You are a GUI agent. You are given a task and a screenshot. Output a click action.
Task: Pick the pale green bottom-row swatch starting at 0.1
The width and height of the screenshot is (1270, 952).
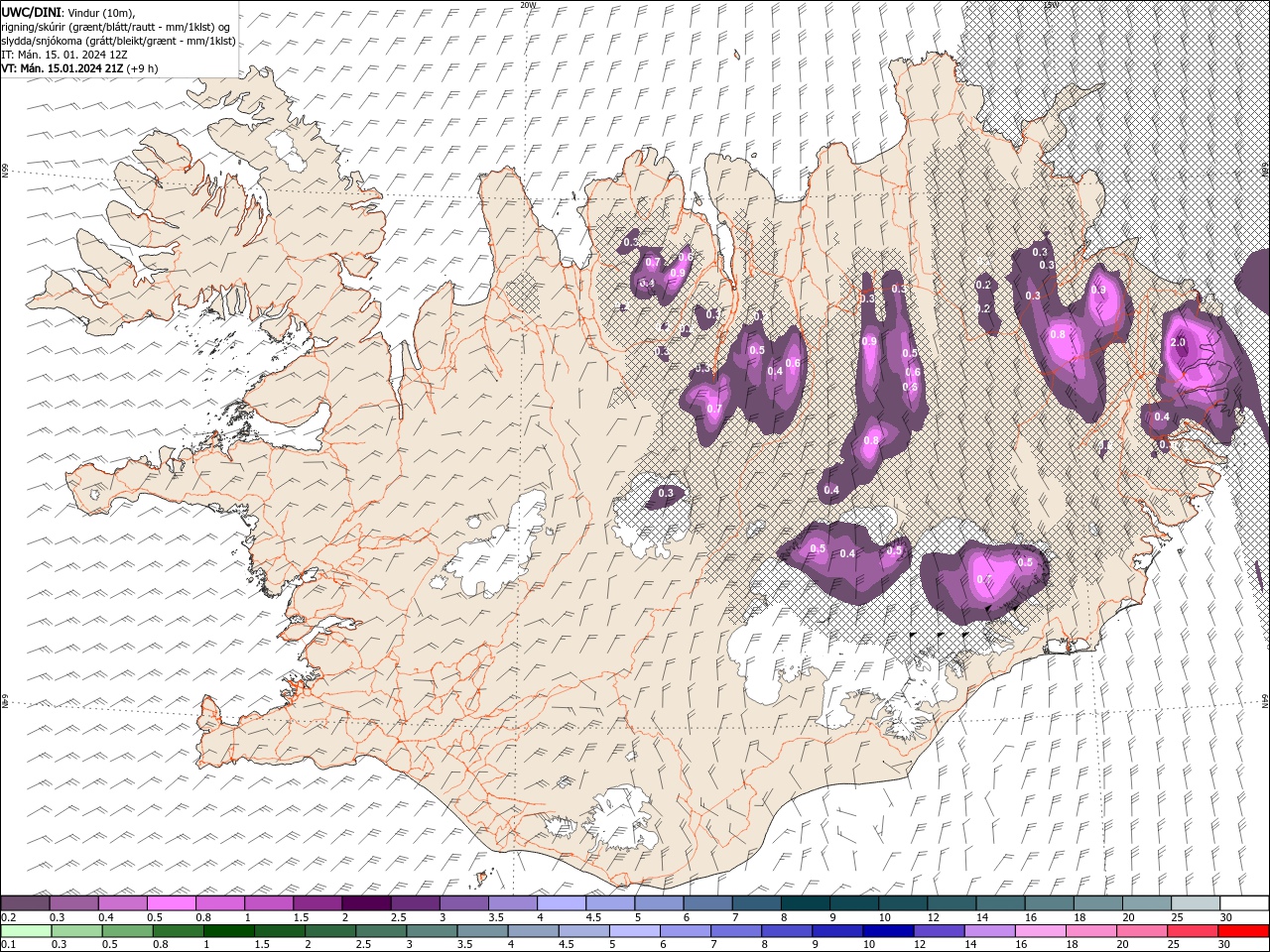tap(27, 931)
